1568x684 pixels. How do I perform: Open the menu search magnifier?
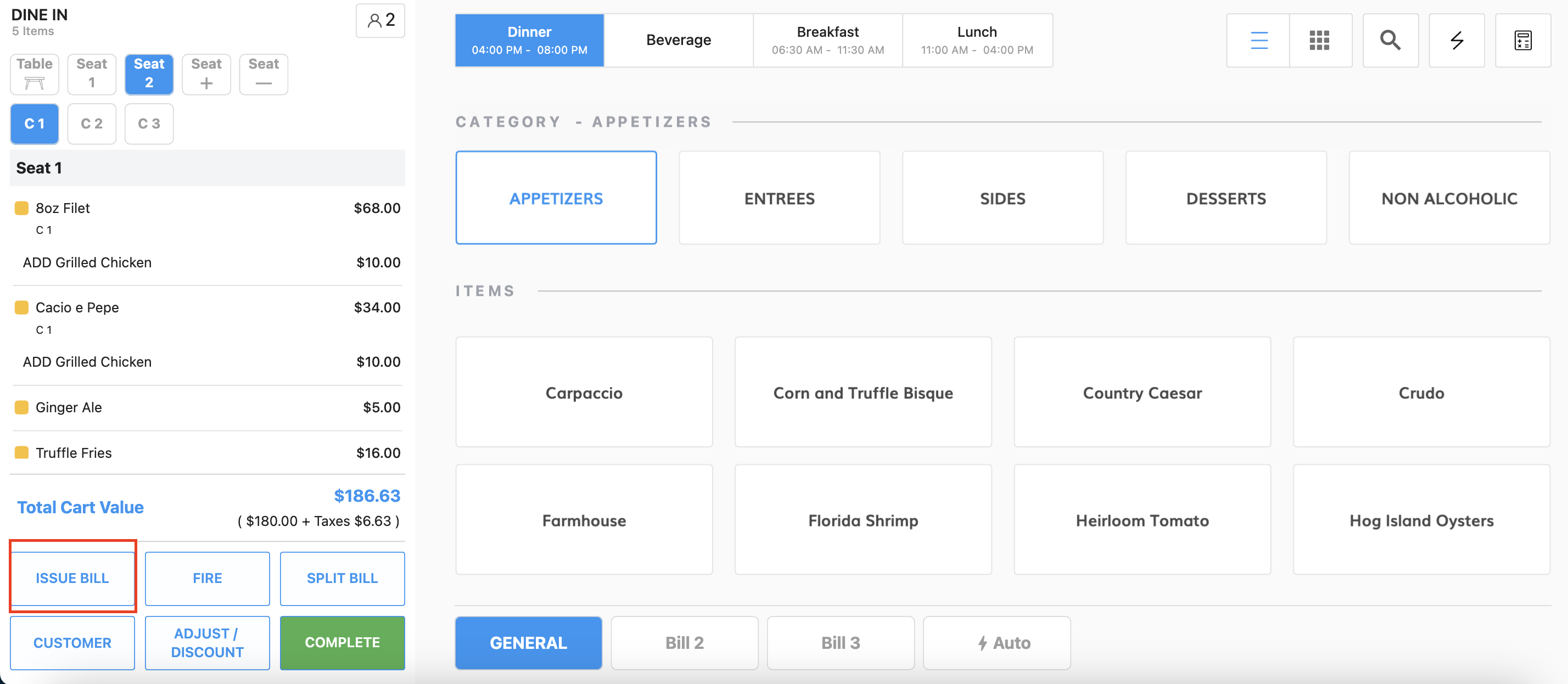[x=1390, y=40]
